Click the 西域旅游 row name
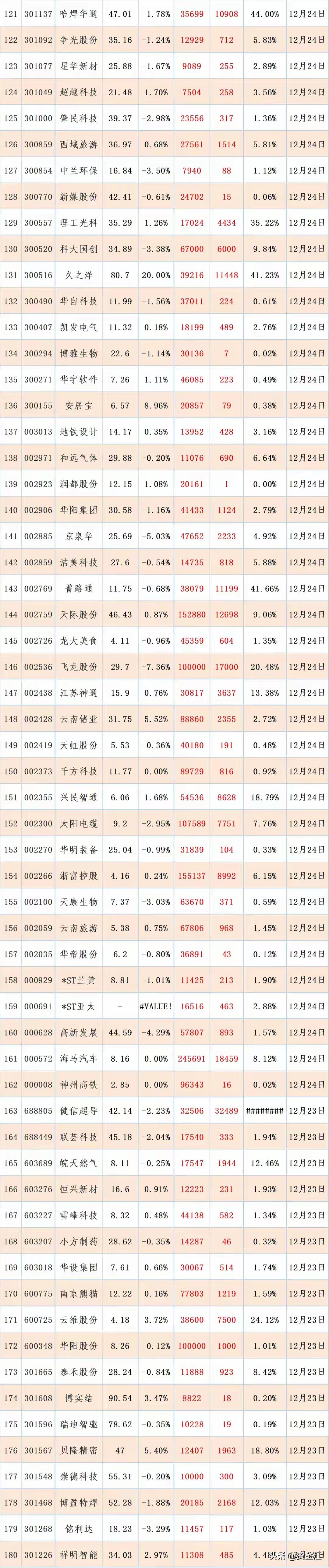This screenshot has width=329, height=1568. [79, 144]
